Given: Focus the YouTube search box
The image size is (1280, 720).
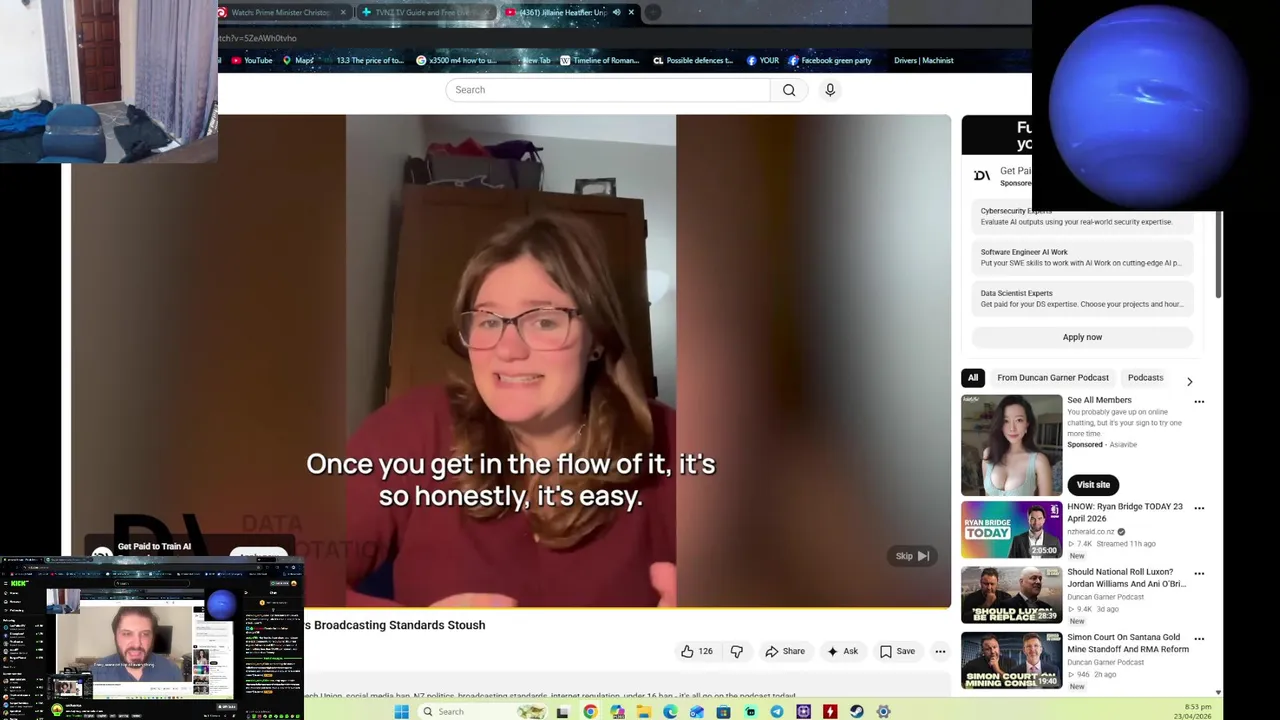Looking at the screenshot, I should tap(608, 90).
